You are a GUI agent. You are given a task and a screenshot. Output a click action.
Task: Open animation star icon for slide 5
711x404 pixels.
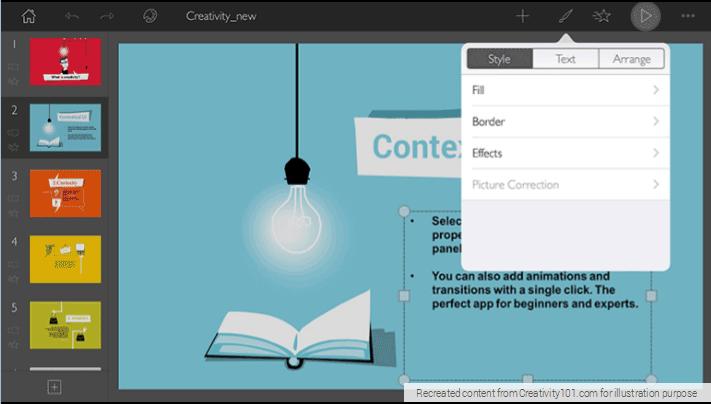tap(14, 345)
